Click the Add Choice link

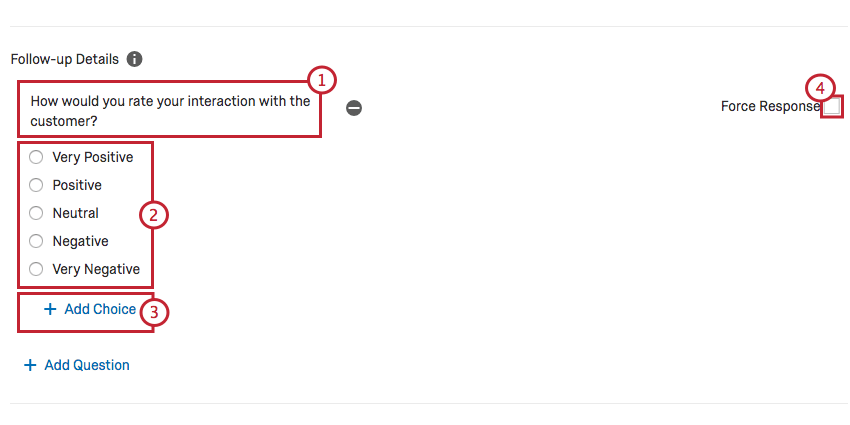point(100,310)
